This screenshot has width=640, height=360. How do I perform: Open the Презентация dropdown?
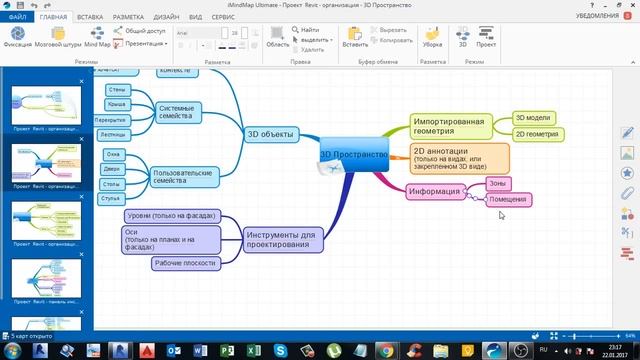140,43
